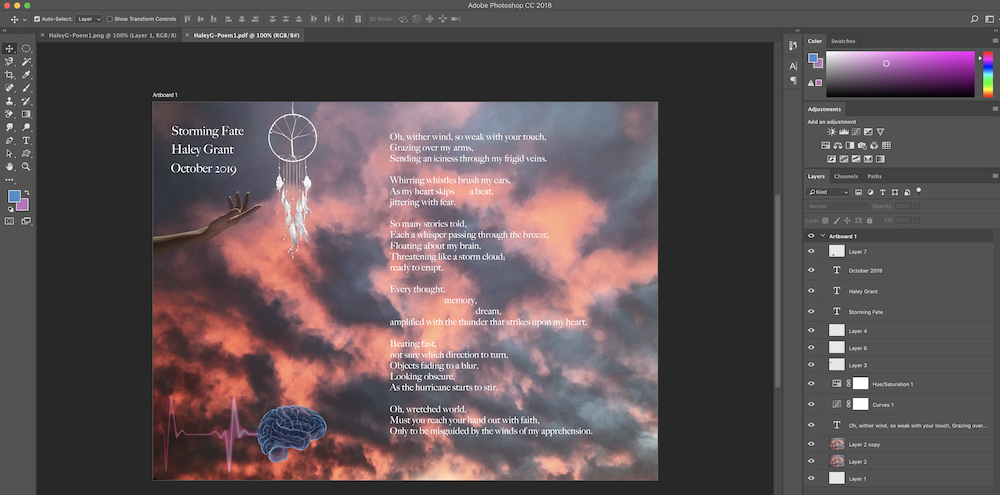The width and height of the screenshot is (1000, 495).
Task: Add a Vibrance adjustment
Action: tap(880, 132)
